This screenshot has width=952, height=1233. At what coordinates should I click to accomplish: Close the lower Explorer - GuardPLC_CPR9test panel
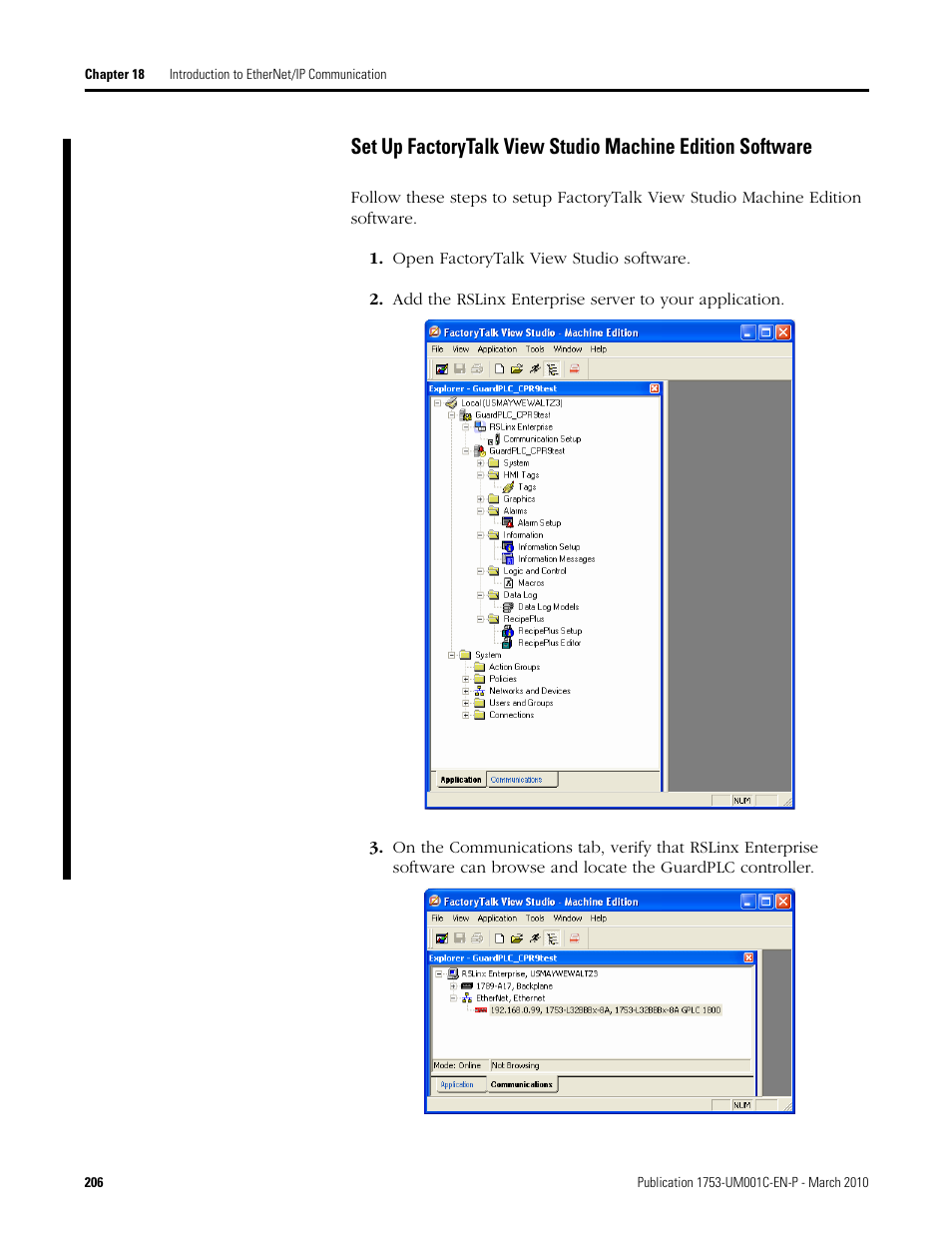point(748,957)
